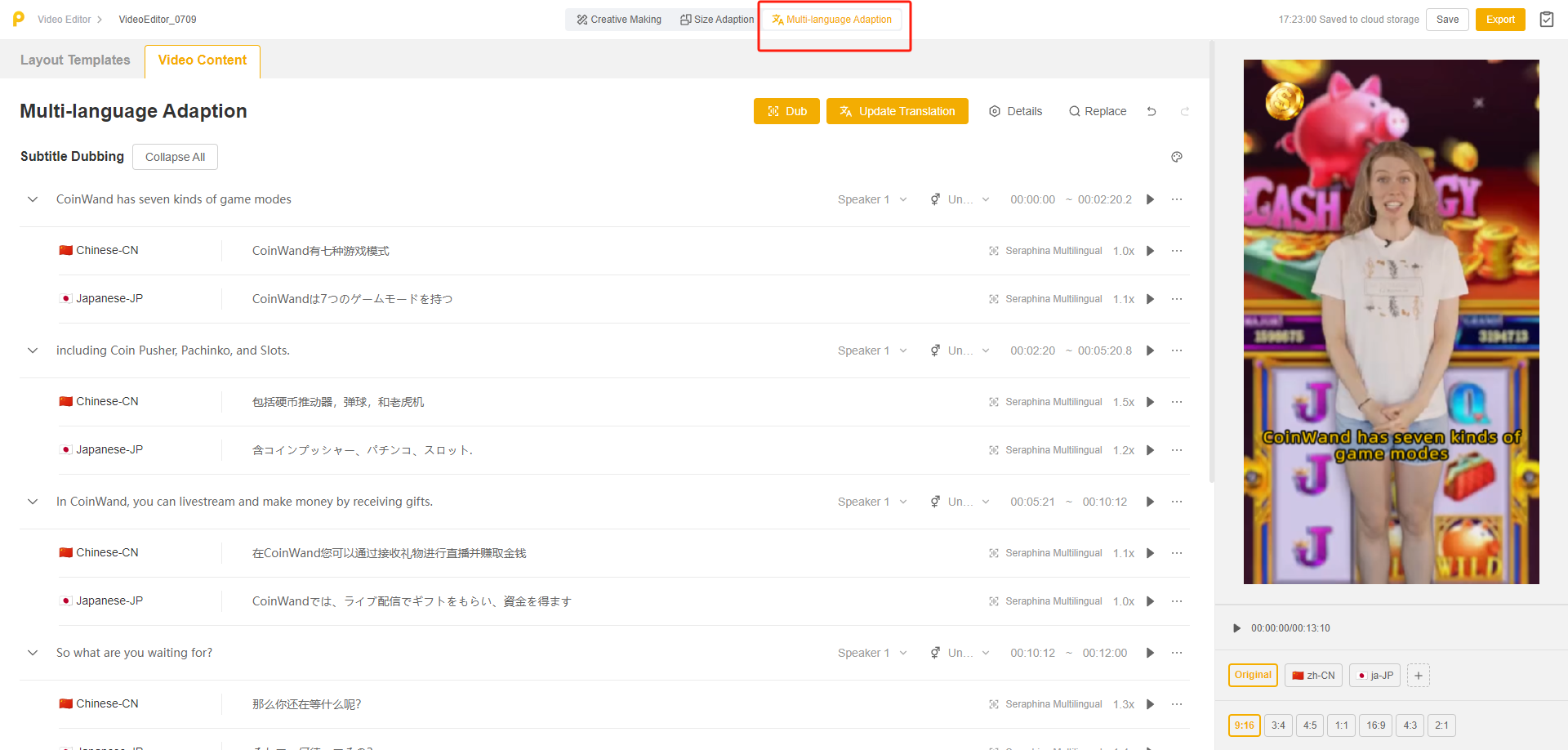Click the Update Translation button
Viewport: 1568px width, 750px height.
pos(897,111)
